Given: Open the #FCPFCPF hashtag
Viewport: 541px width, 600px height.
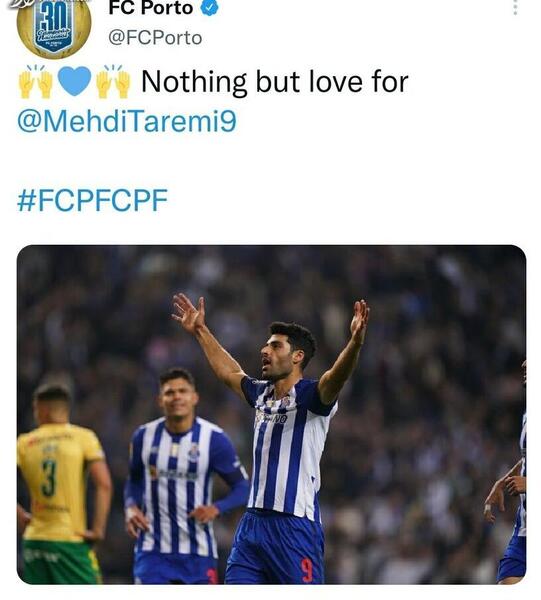Looking at the screenshot, I should [92, 200].
